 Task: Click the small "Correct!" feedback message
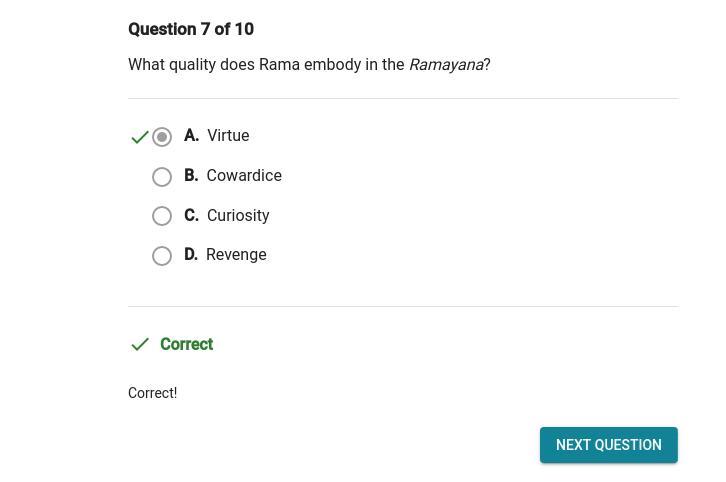(152, 394)
